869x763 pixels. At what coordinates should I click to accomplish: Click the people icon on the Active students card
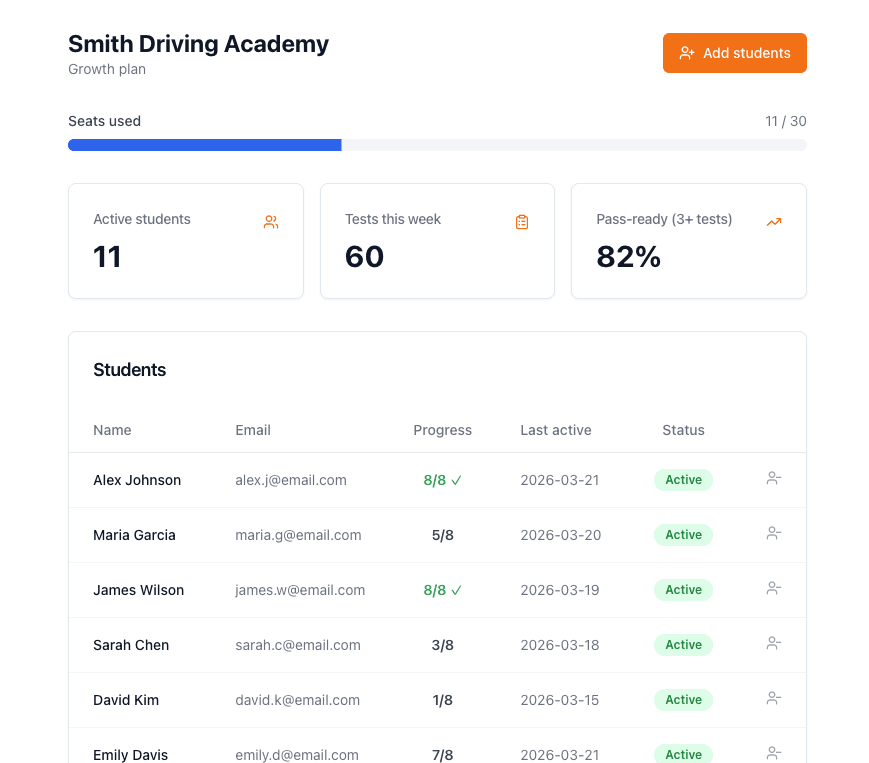click(270, 222)
